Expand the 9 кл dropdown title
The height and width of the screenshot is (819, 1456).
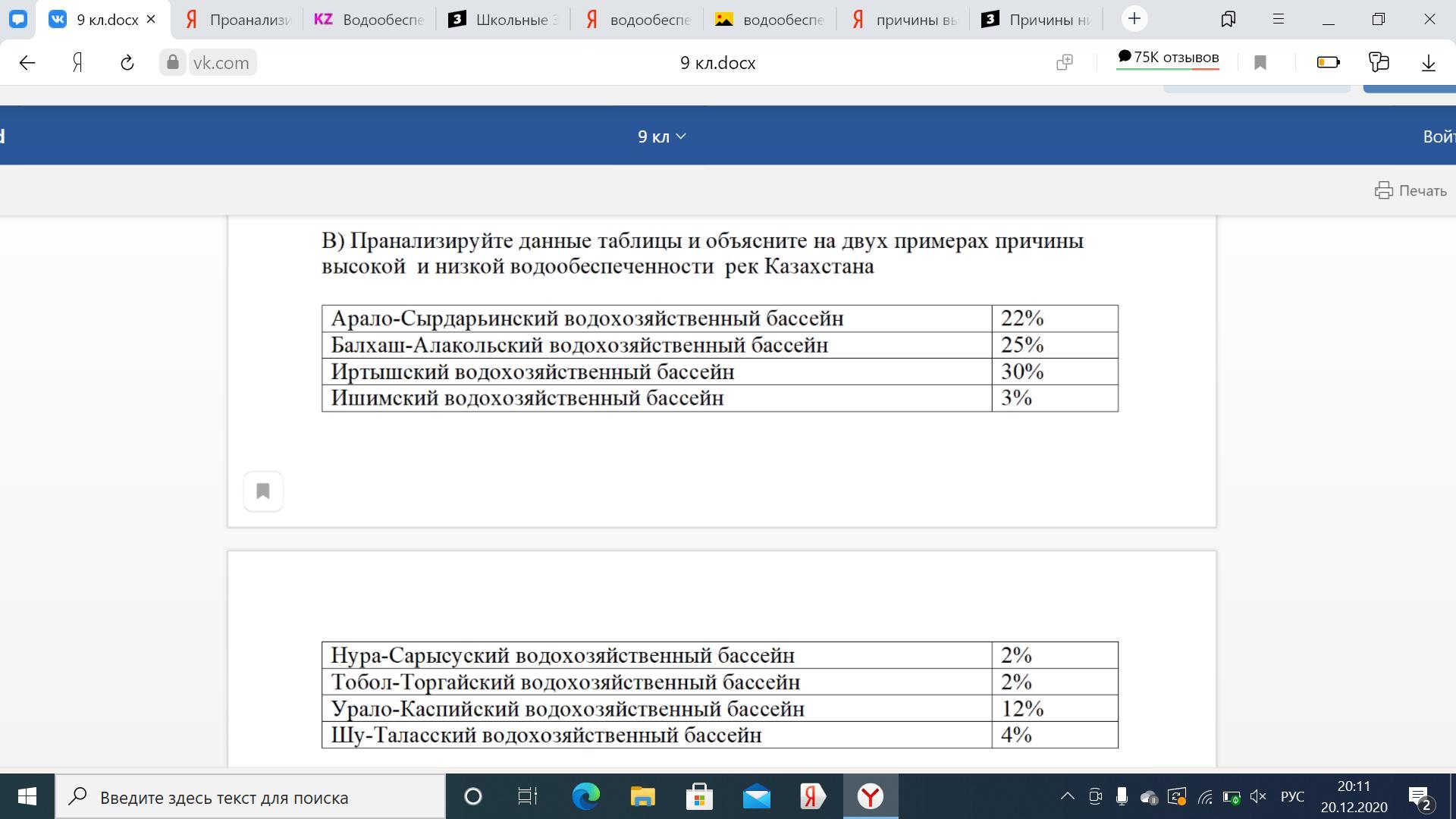point(661,136)
